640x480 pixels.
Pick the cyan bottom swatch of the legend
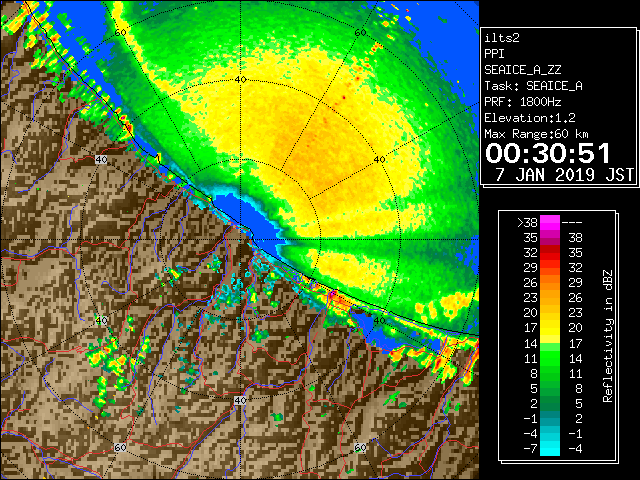point(550,448)
